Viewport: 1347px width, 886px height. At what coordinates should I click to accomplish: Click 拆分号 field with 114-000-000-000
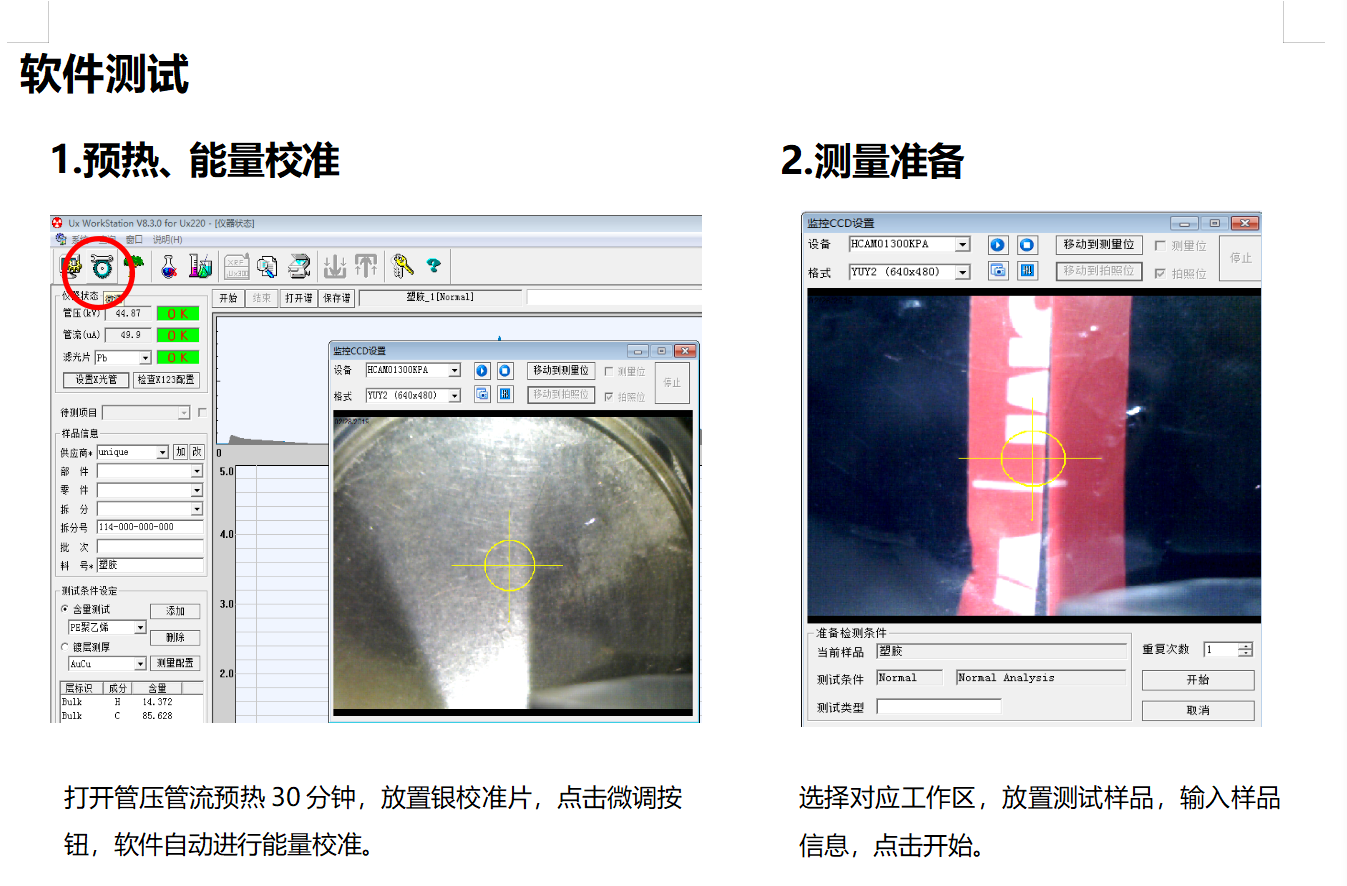coord(150,527)
